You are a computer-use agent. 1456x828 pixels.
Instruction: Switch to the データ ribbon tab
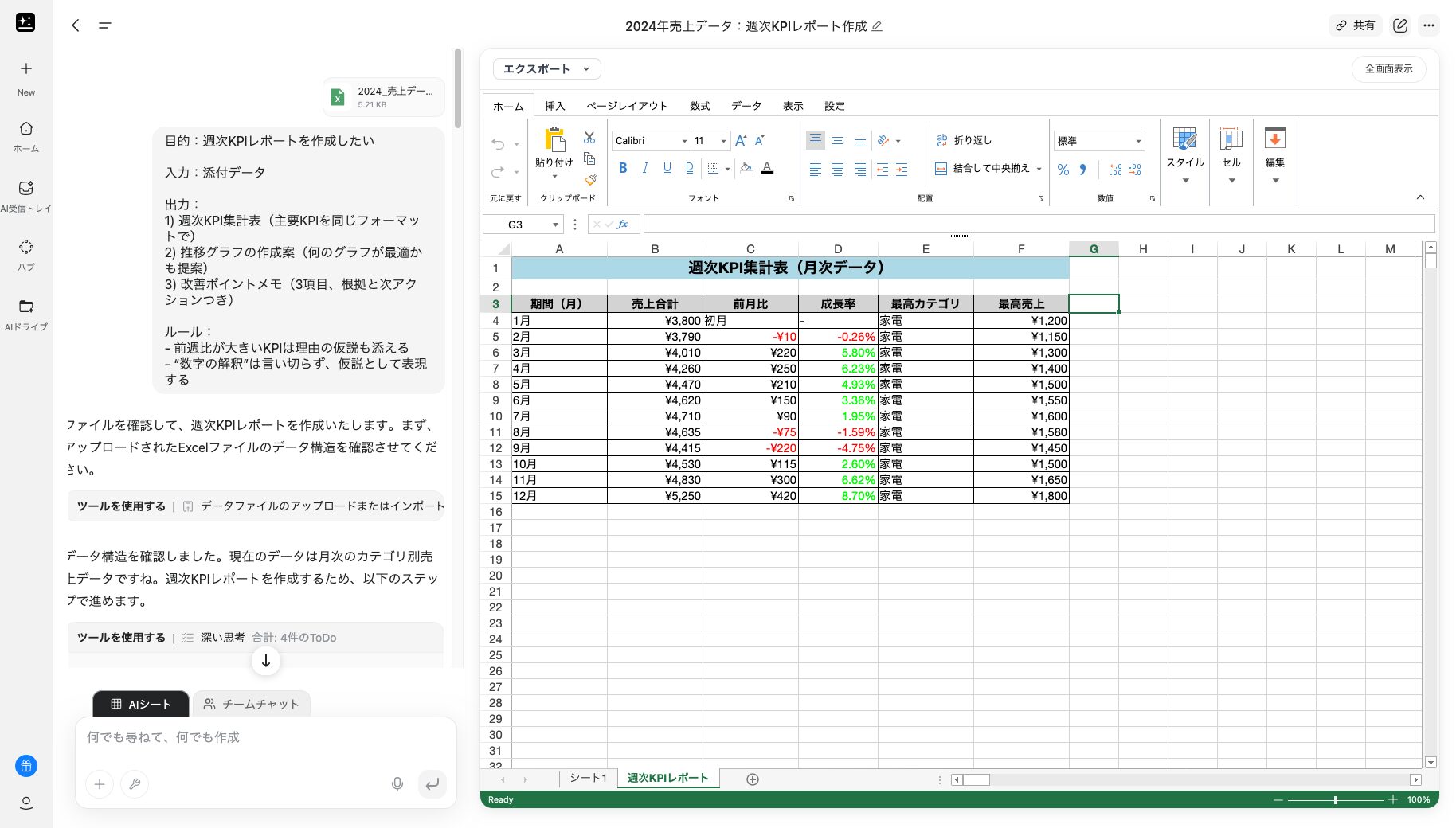tap(746, 106)
